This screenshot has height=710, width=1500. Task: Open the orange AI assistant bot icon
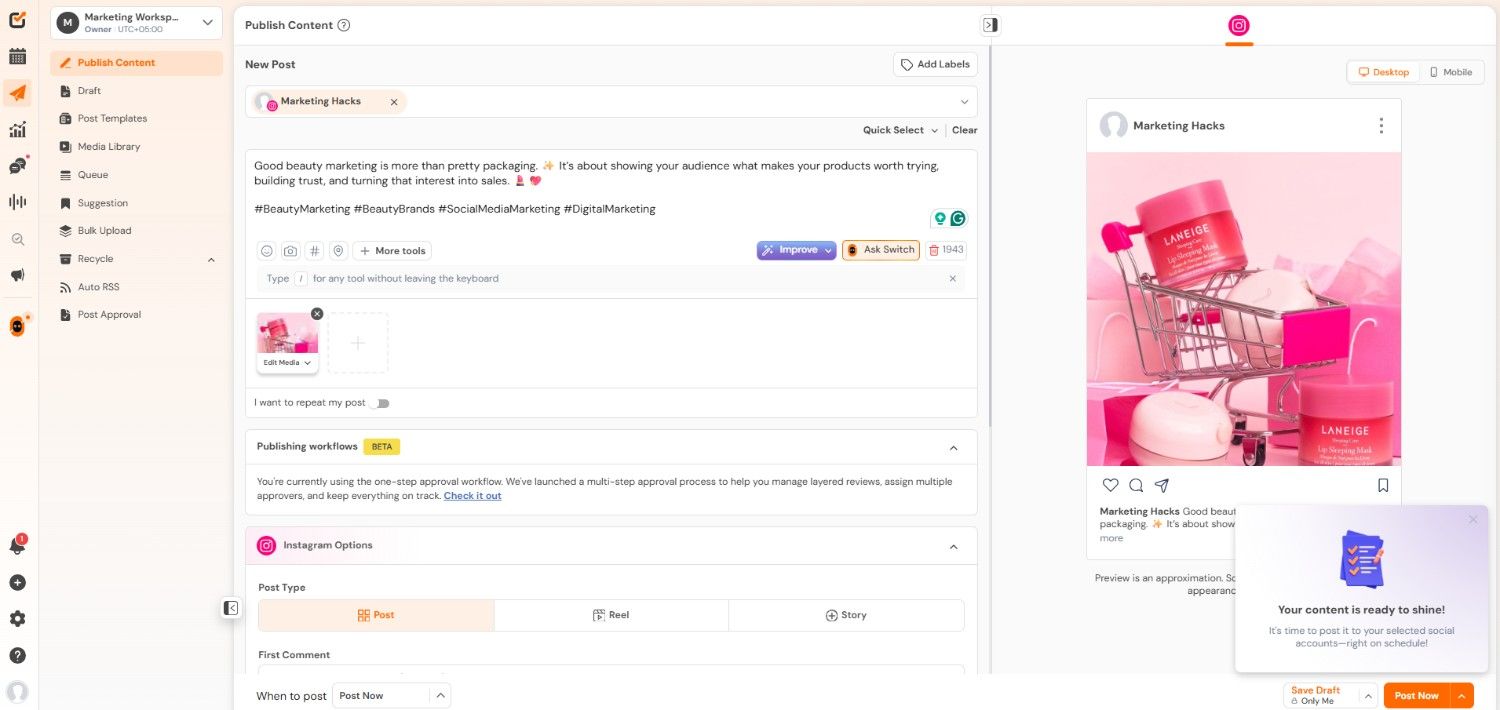click(17, 326)
